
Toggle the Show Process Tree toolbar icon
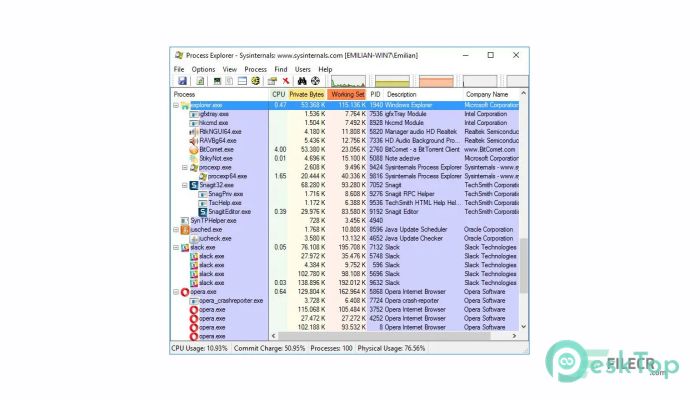click(x=229, y=81)
